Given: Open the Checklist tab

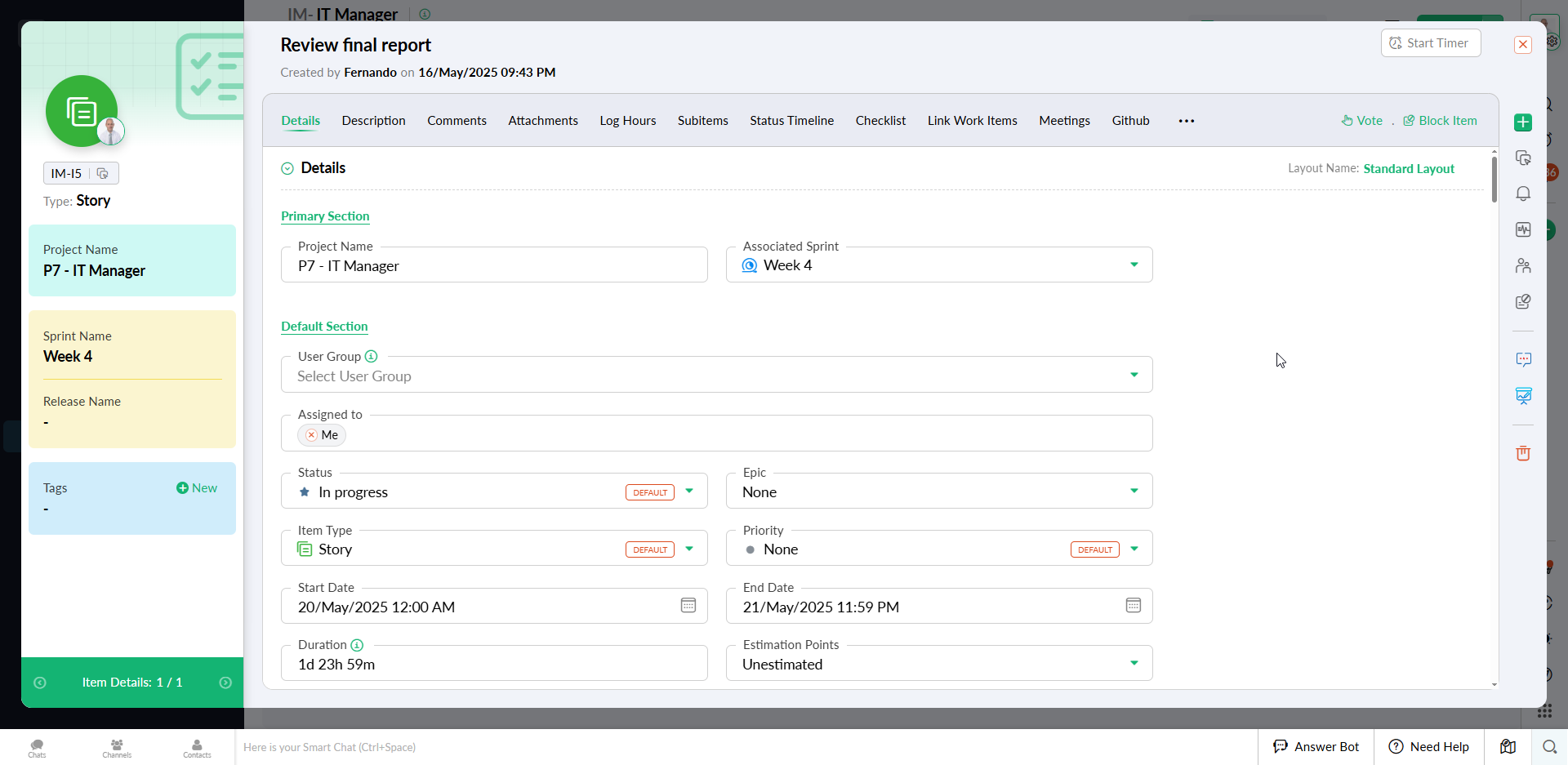Looking at the screenshot, I should [x=880, y=121].
